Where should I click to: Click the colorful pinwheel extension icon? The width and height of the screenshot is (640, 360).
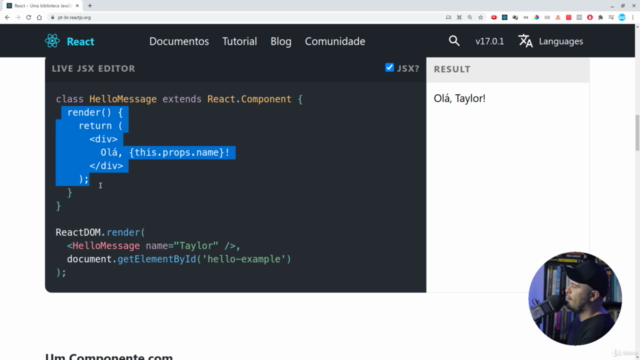click(536, 17)
